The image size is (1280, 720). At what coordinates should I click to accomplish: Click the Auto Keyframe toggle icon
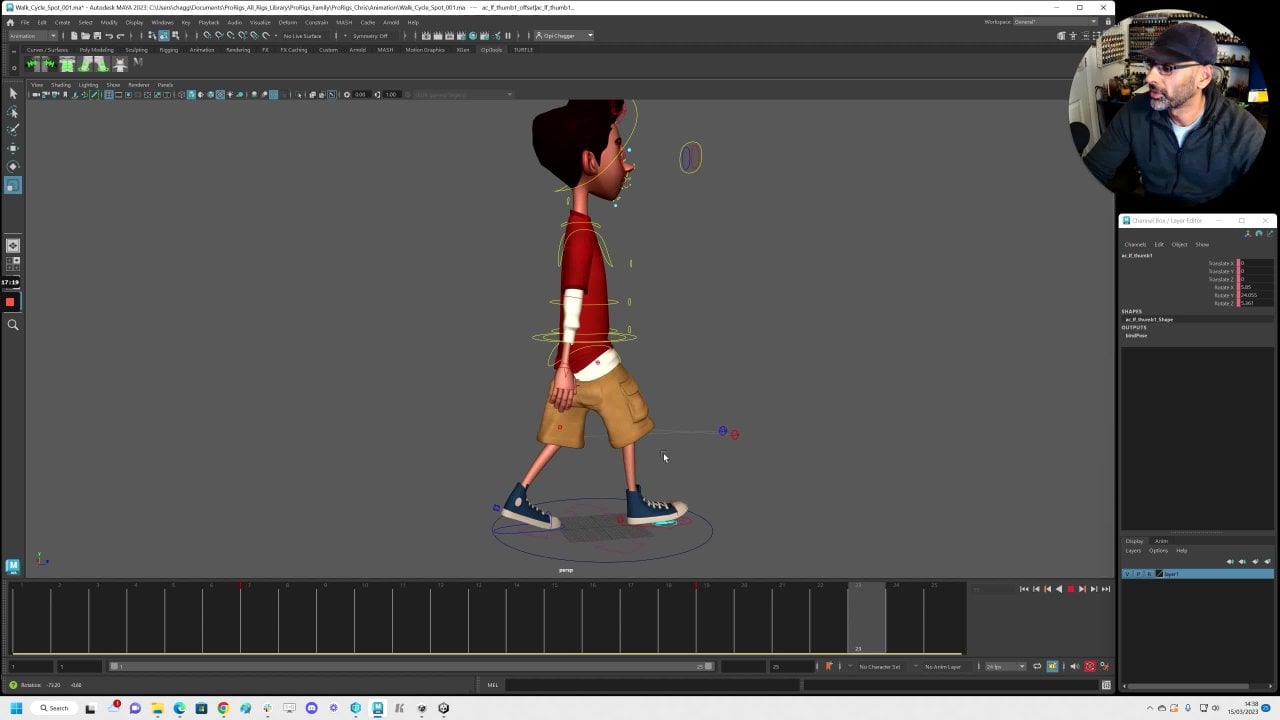[1090, 666]
